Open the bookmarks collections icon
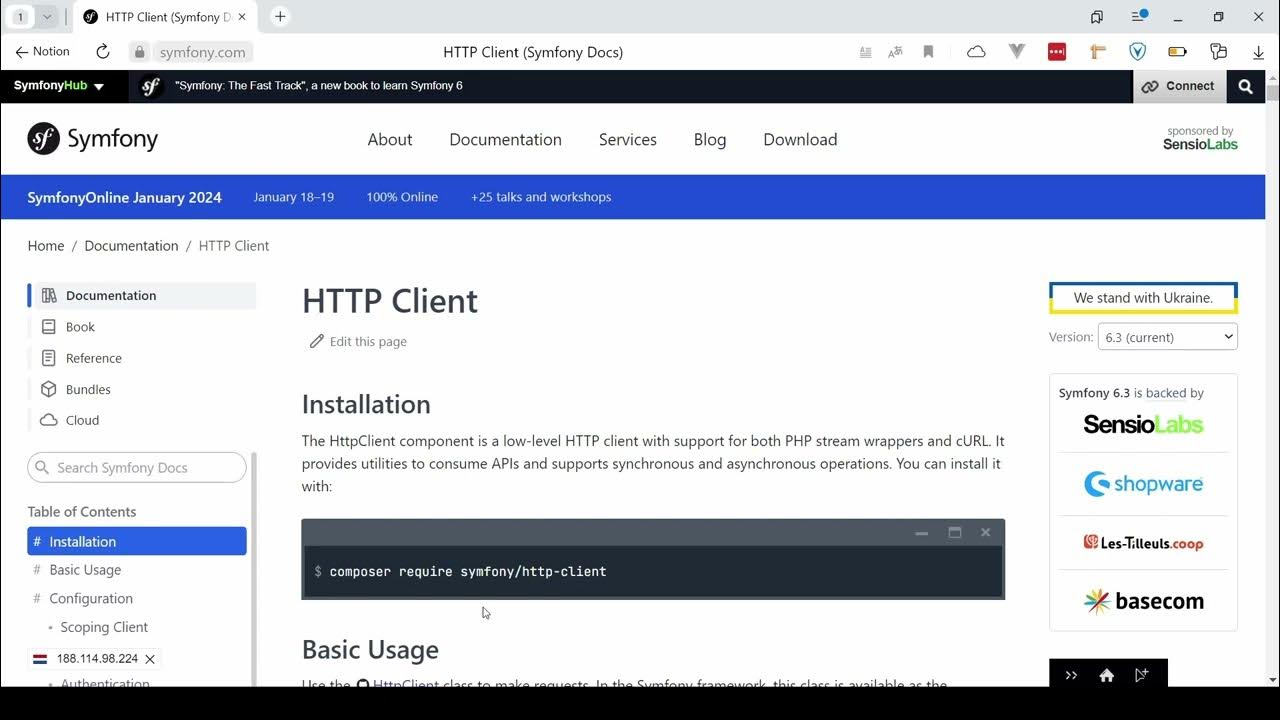Image resolution: width=1280 pixels, height=720 pixels. click(x=1097, y=16)
